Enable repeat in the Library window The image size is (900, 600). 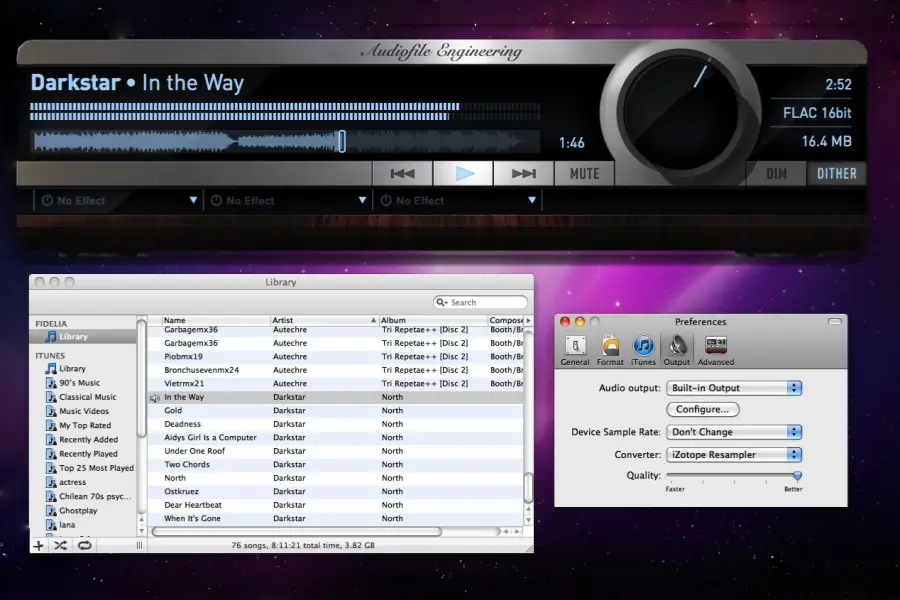[x=84, y=546]
